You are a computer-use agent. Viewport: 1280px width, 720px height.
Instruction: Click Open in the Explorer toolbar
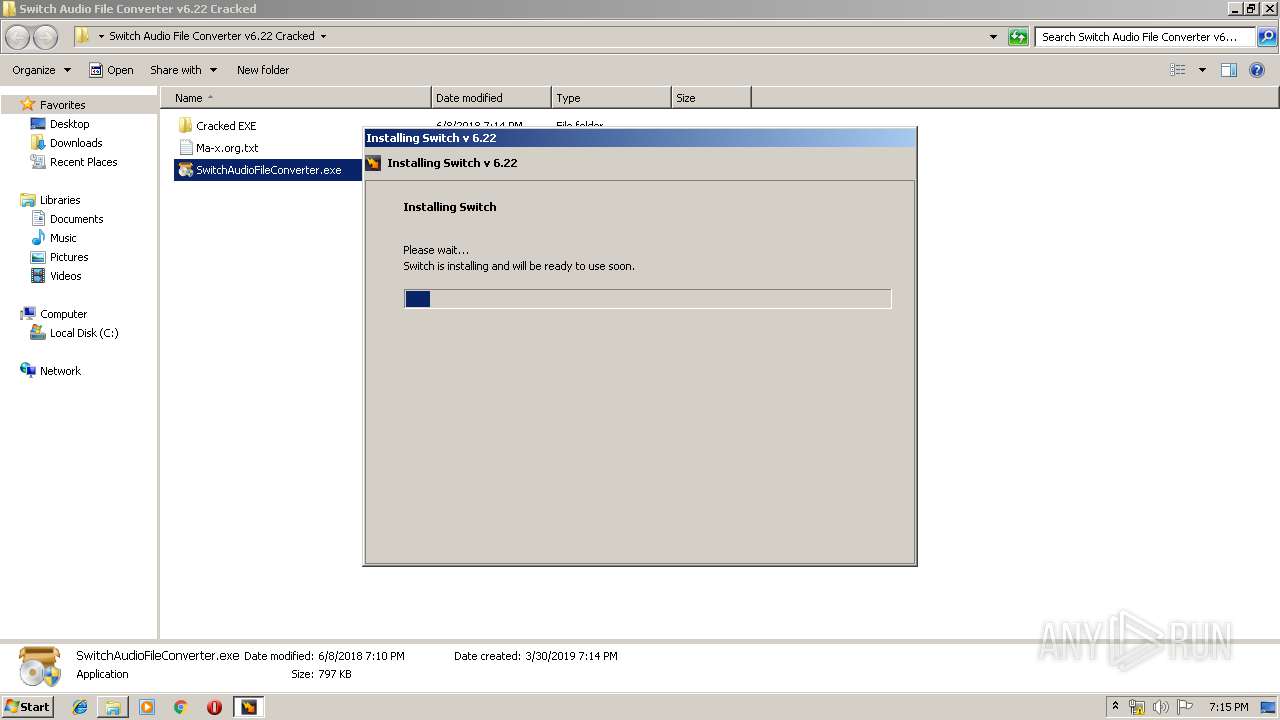pos(111,70)
